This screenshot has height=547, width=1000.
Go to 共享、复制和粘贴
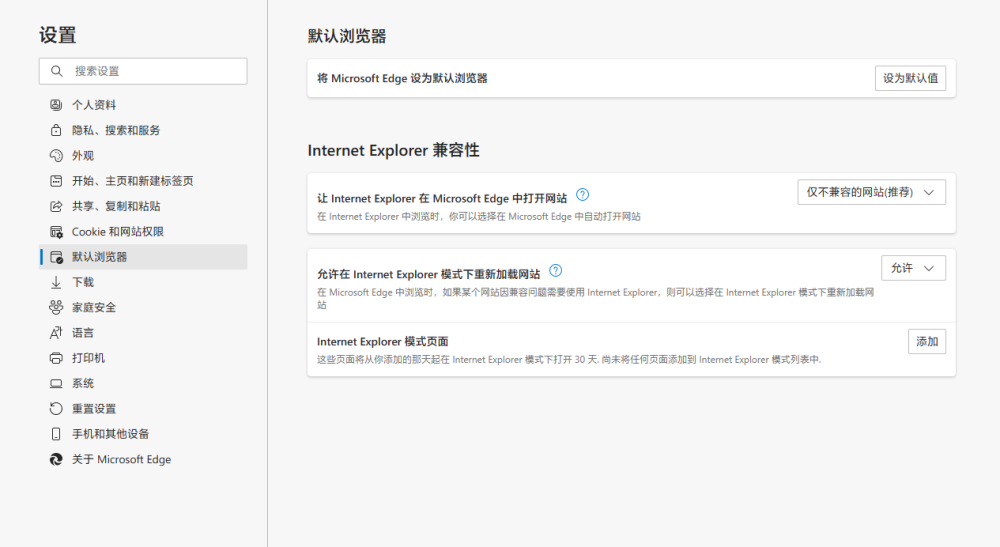[143, 206]
